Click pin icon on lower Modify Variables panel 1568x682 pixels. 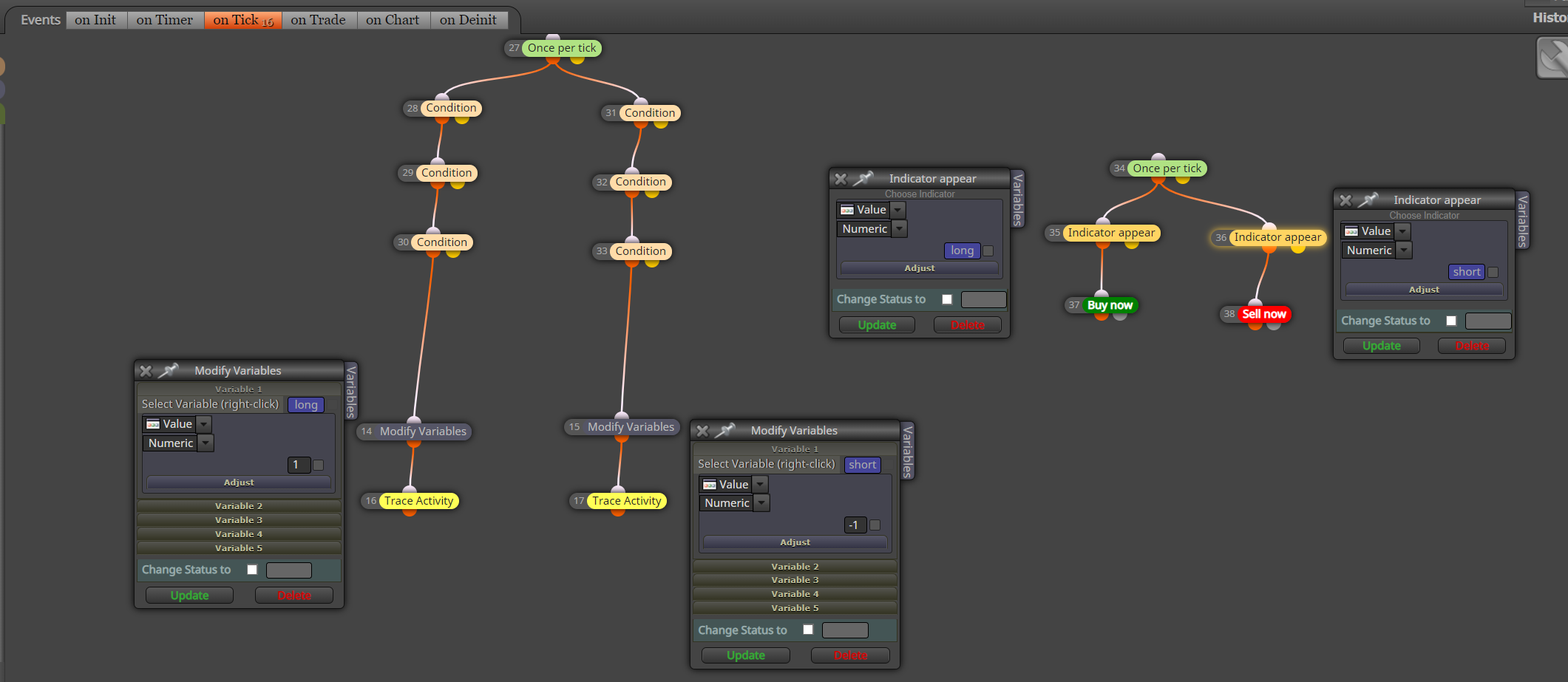(x=726, y=430)
